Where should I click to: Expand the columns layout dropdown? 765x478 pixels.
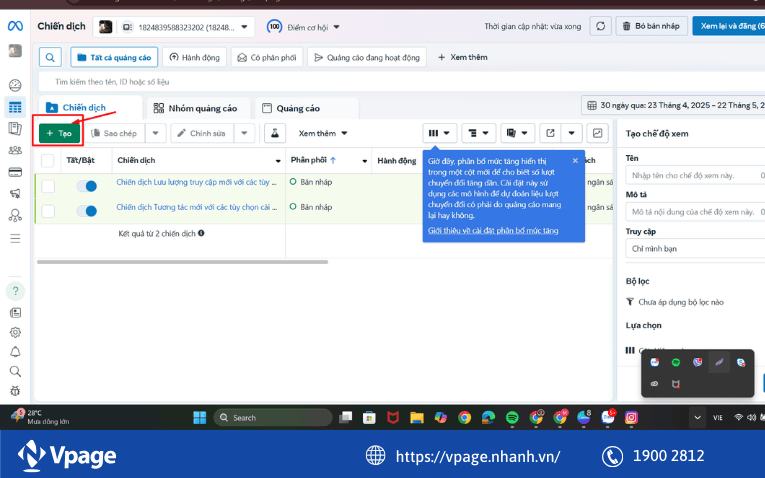pos(439,133)
